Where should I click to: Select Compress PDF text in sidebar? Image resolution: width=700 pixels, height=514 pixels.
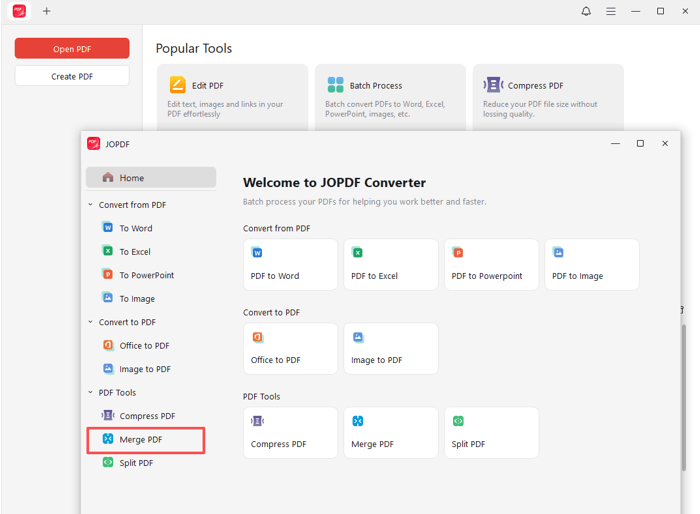[147, 416]
